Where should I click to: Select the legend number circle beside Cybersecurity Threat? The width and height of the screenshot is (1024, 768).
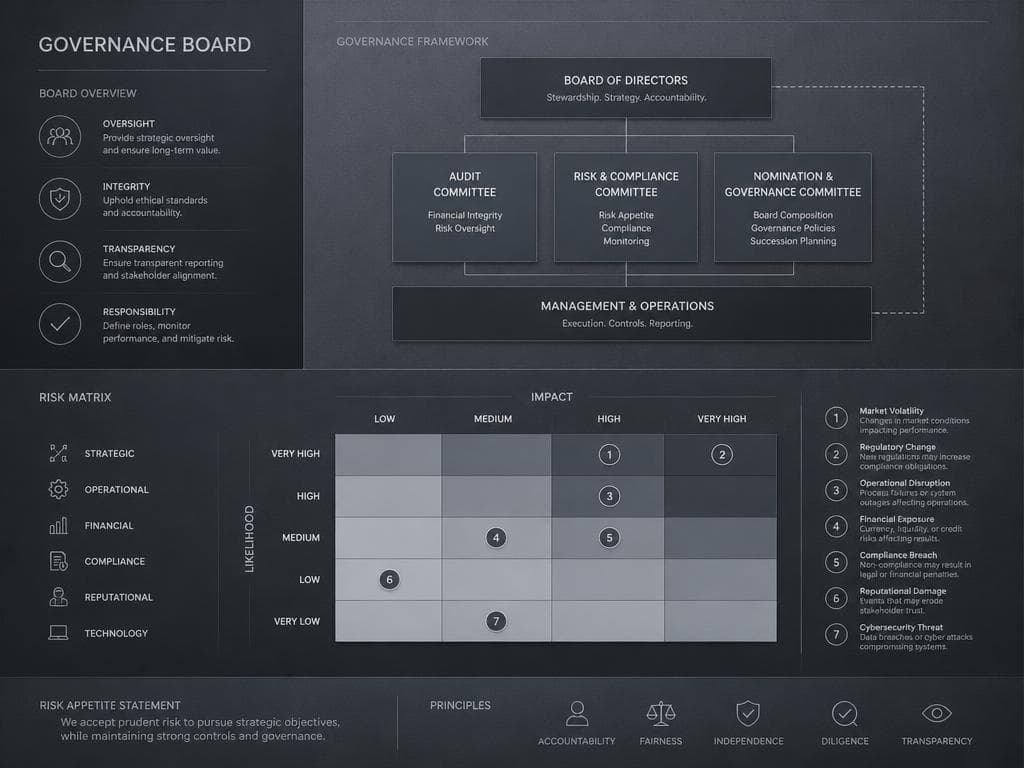(x=836, y=634)
